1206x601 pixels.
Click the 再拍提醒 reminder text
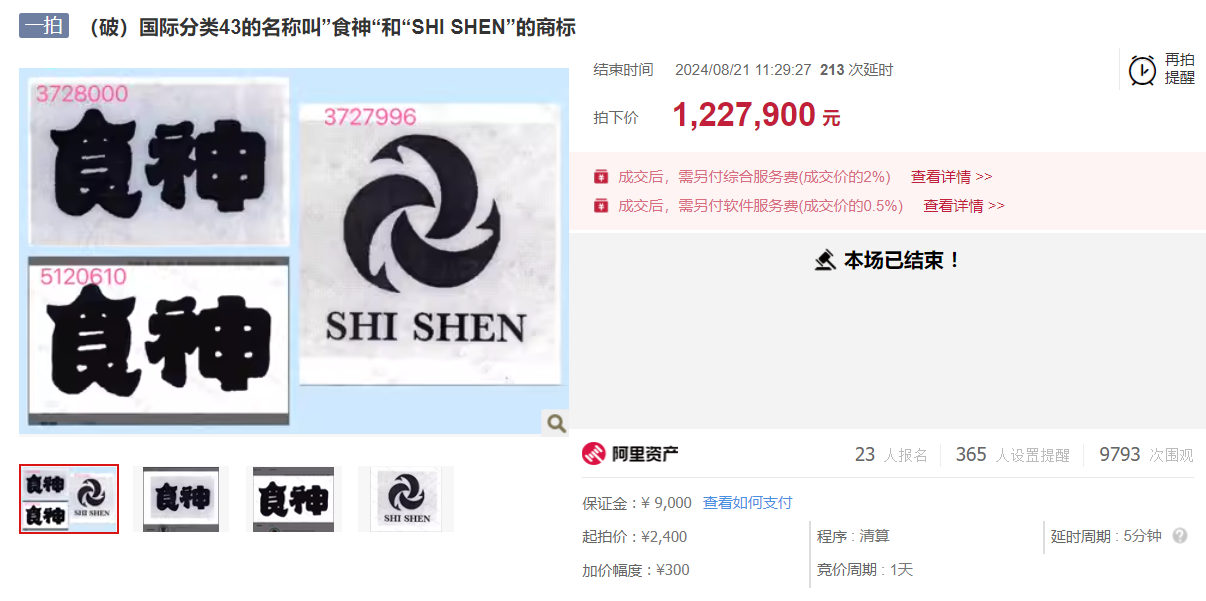(x=1180, y=69)
